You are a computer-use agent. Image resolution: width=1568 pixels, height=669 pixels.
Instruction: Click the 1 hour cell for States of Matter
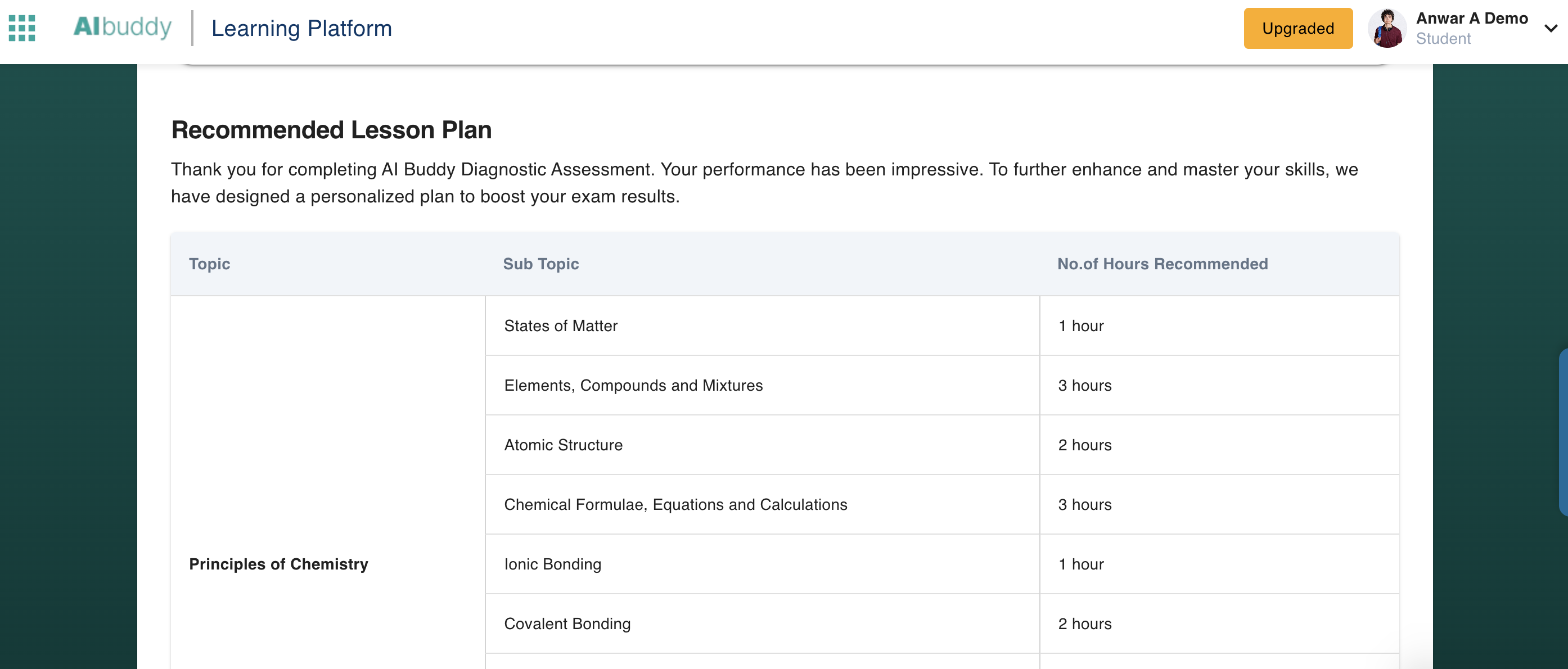(x=1081, y=326)
